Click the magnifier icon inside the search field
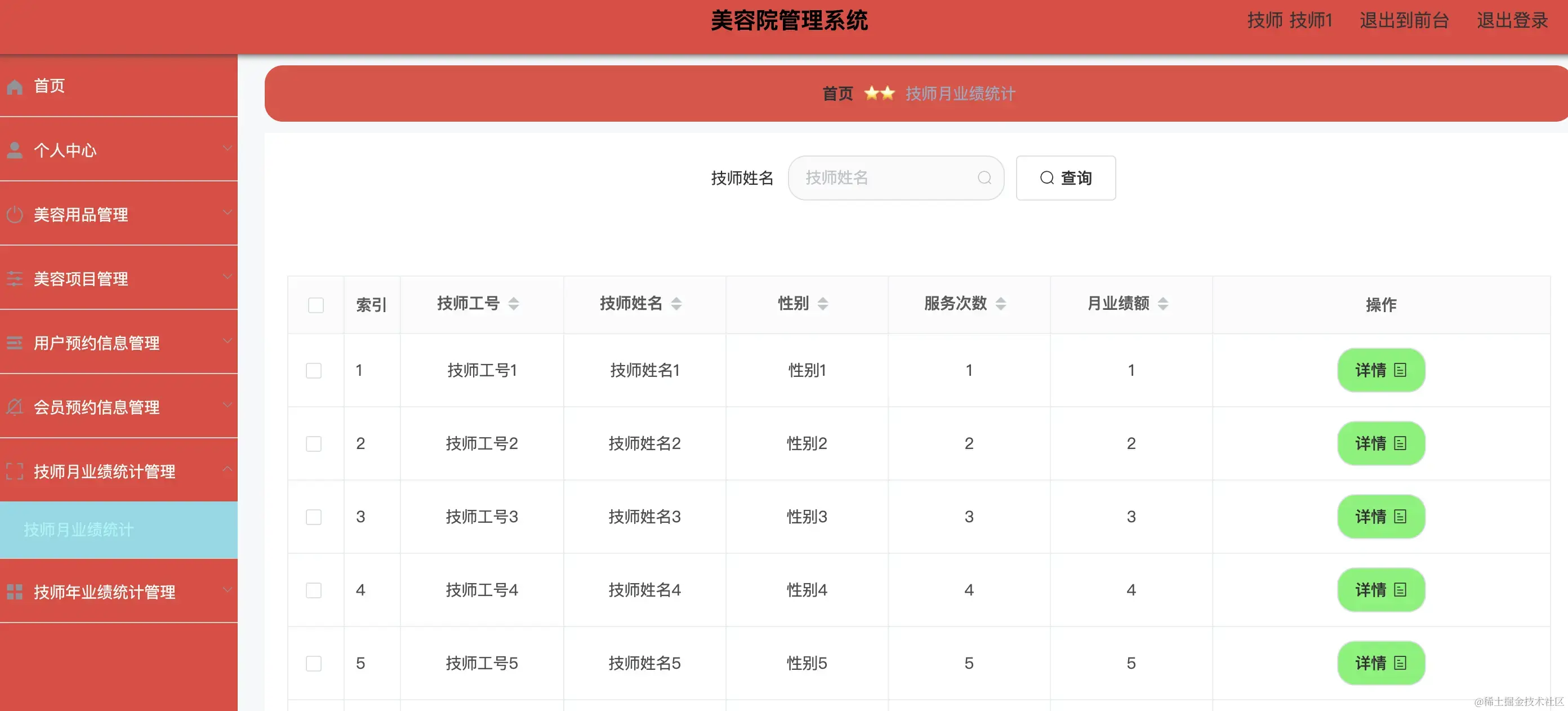The image size is (1568, 711). coord(985,178)
